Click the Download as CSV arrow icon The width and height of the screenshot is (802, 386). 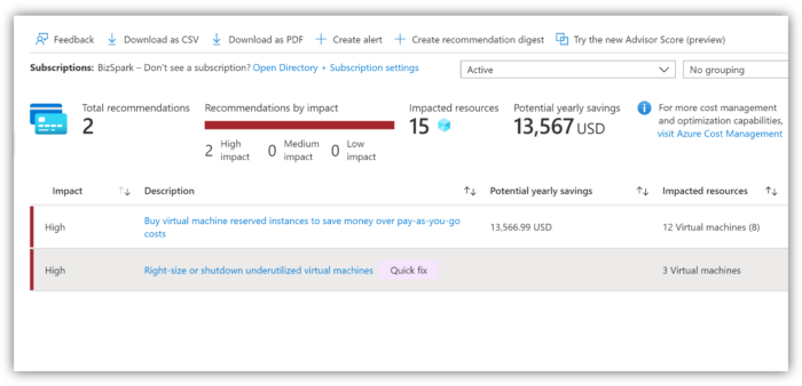point(112,39)
